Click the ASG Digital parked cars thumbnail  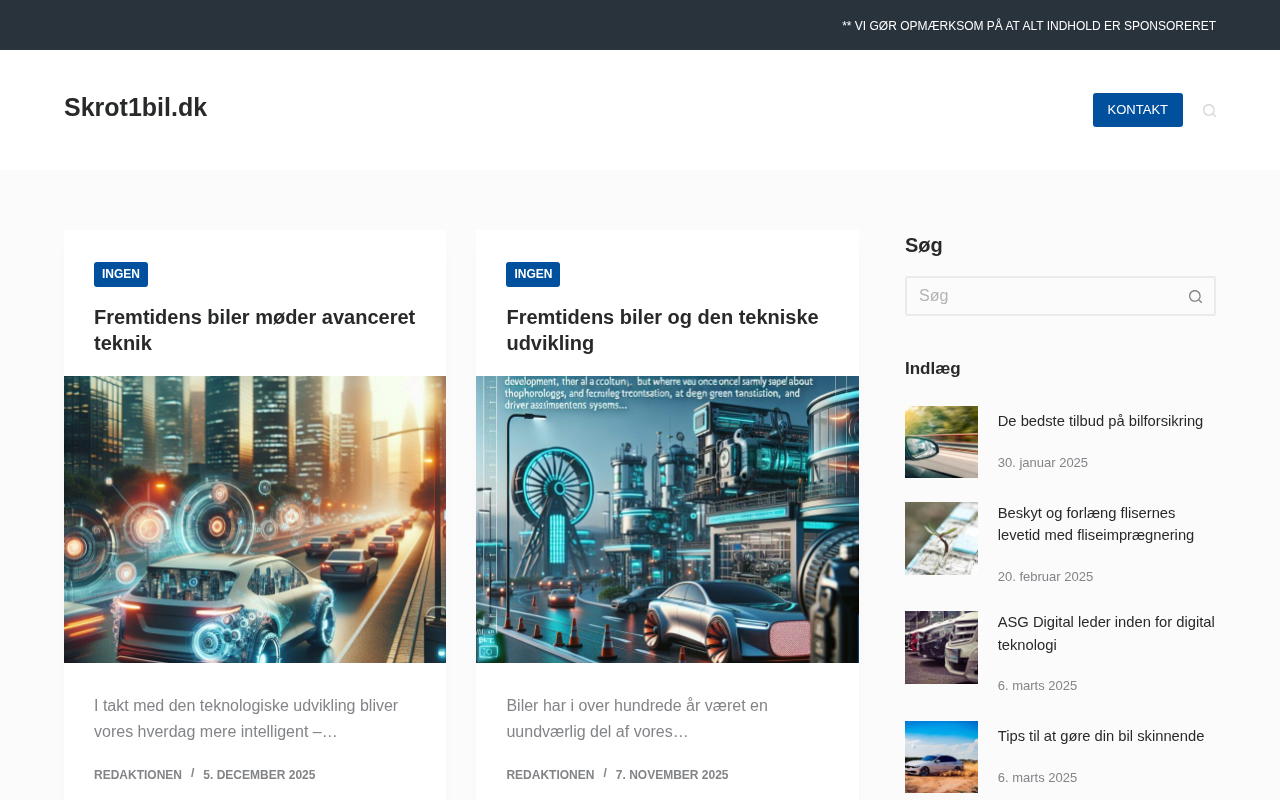941,647
